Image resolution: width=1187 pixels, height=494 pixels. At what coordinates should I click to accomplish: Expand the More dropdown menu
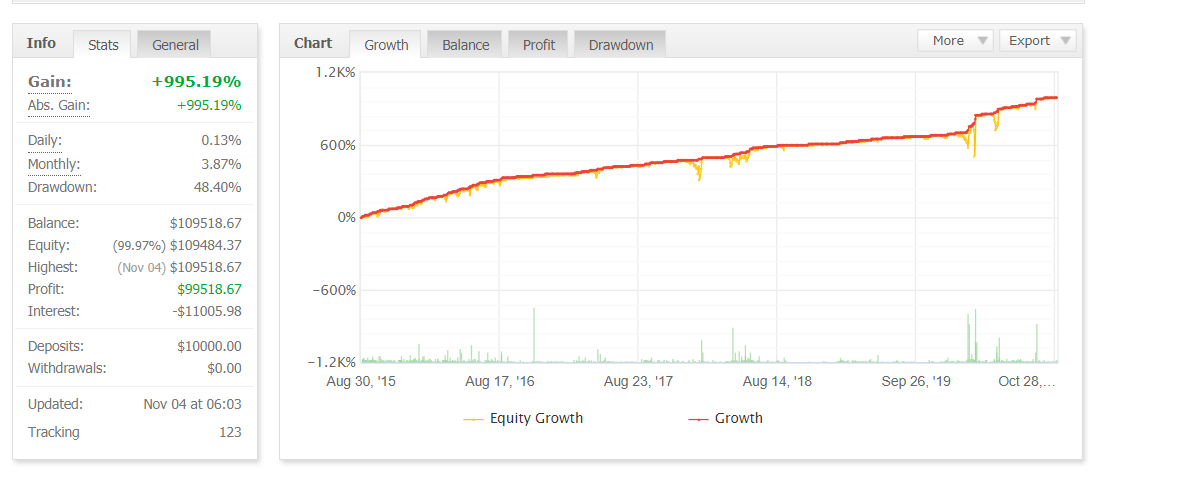[955, 41]
